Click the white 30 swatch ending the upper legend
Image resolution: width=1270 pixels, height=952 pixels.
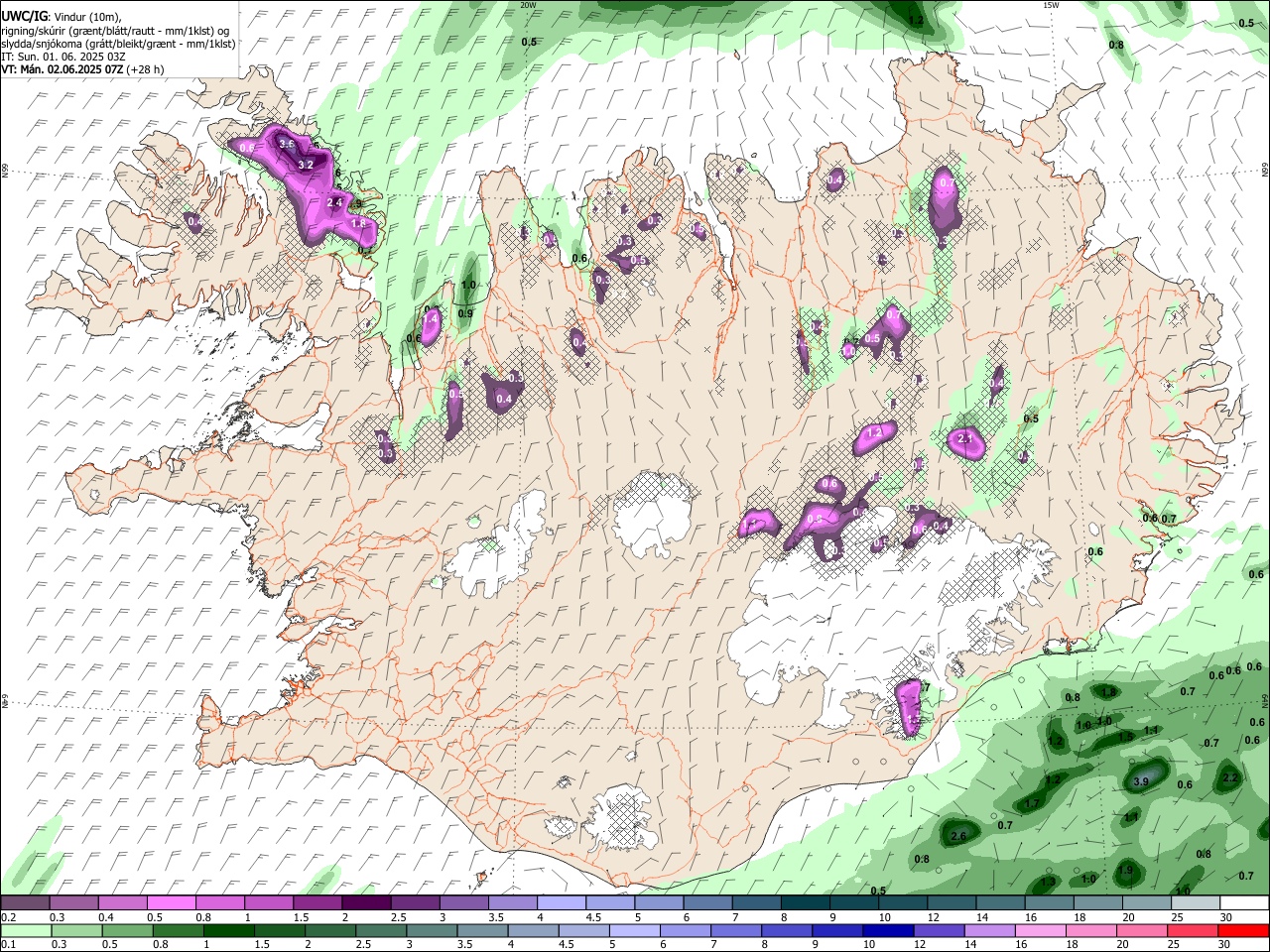point(1242,903)
